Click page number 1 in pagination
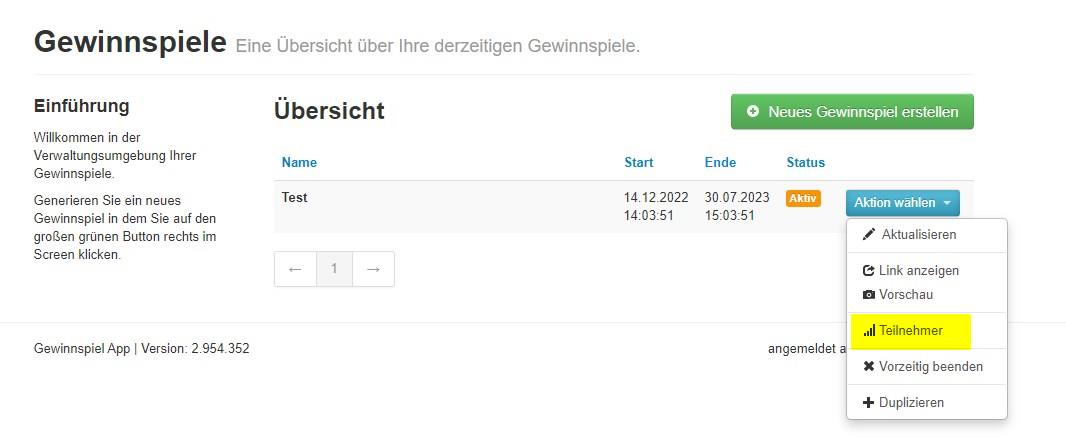Screen dimensions: 1066x445 click(334, 269)
